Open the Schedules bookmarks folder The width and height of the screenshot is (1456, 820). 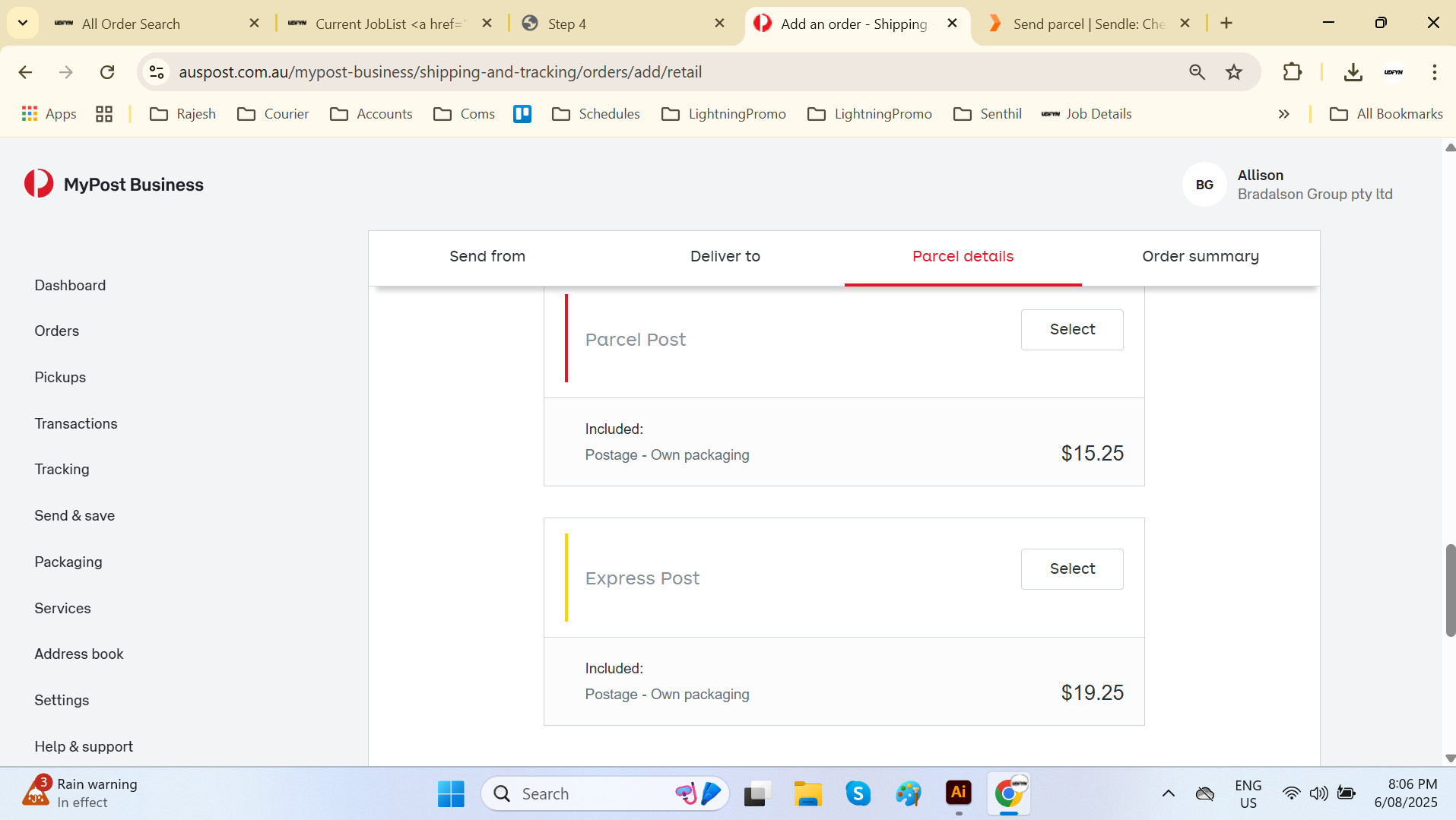pos(596,114)
